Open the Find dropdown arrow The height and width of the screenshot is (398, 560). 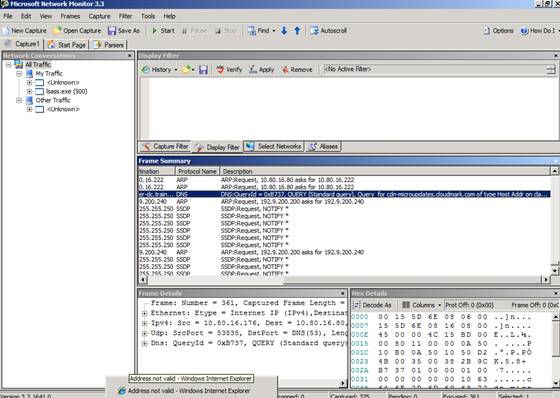click(274, 31)
